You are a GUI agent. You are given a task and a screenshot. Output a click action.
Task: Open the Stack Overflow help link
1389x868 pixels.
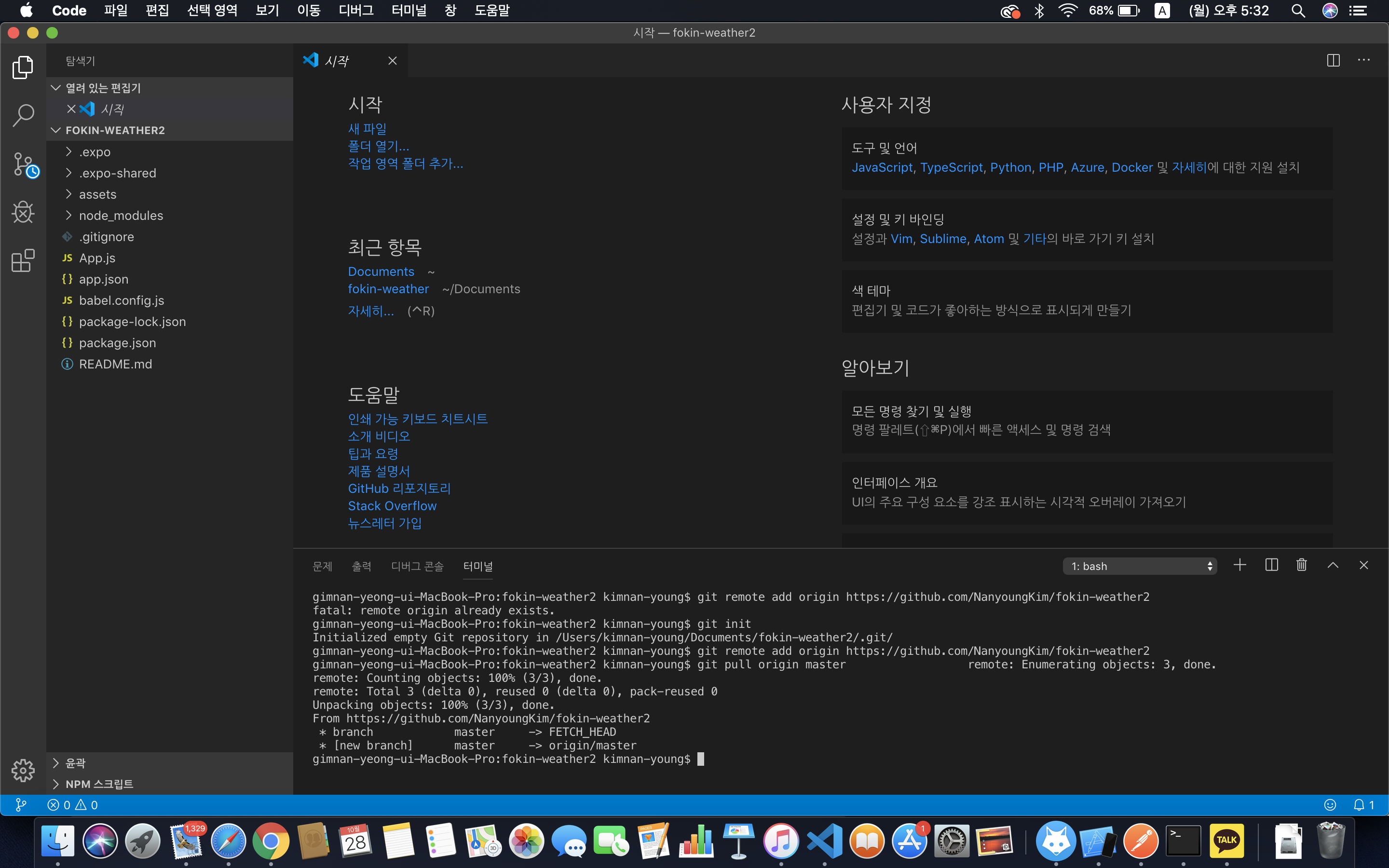point(392,506)
